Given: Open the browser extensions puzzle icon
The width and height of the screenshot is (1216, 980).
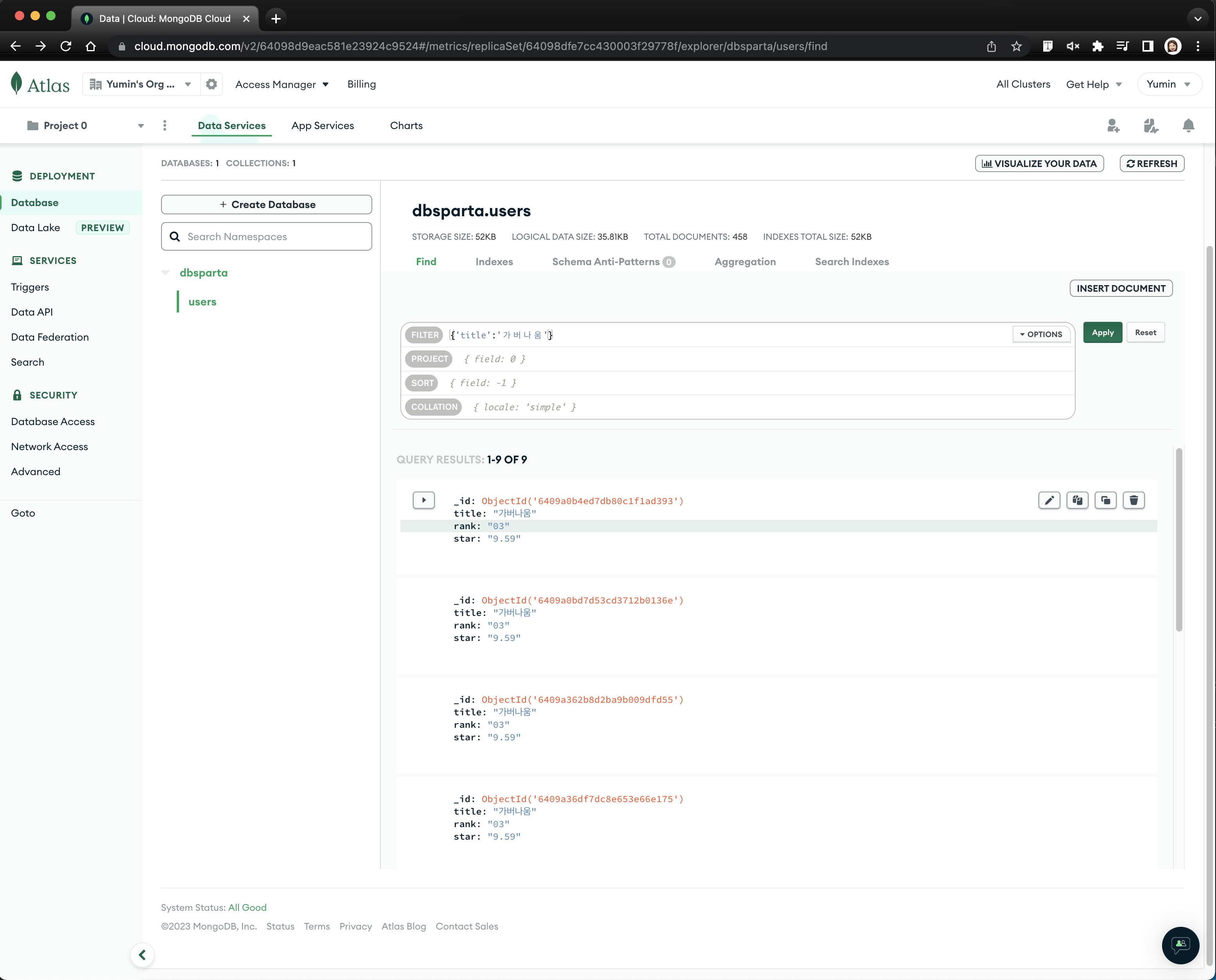Looking at the screenshot, I should pyautogui.click(x=1098, y=46).
